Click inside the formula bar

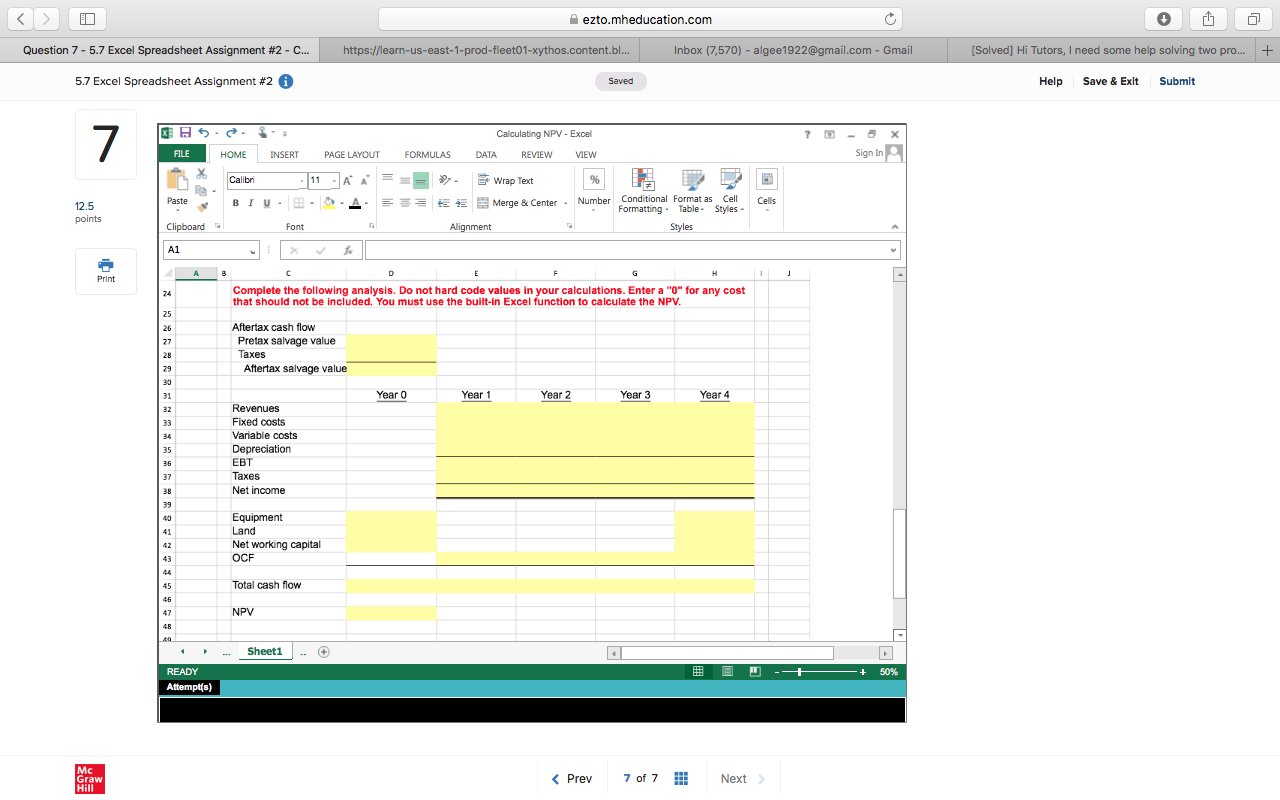(600, 249)
